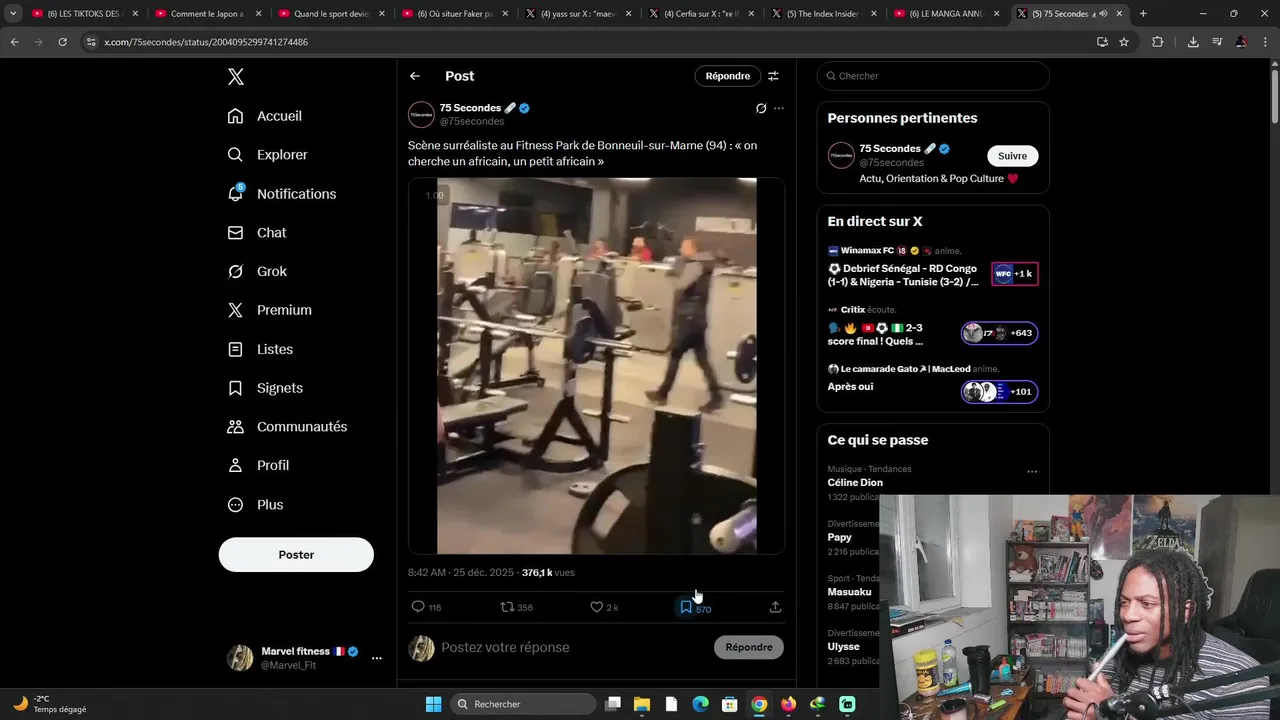The height and width of the screenshot is (720, 1280).
Task: Bookmark this page with star icon
Action: [1124, 42]
